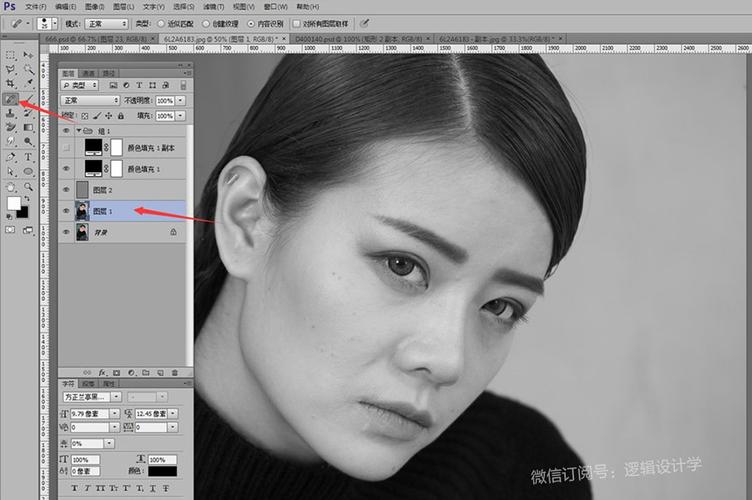The height and width of the screenshot is (500, 752).
Task: Hide the 图层 1 layer
Action: [66, 211]
